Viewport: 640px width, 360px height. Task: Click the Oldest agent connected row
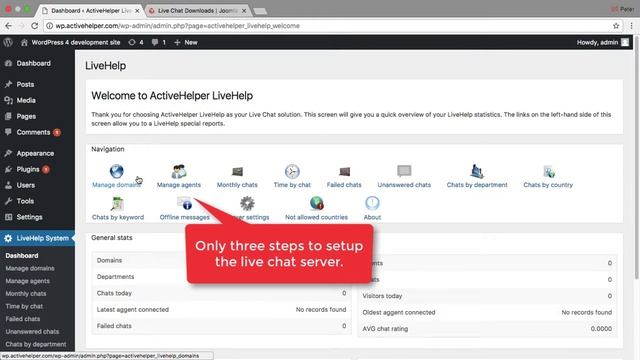coord(487,312)
